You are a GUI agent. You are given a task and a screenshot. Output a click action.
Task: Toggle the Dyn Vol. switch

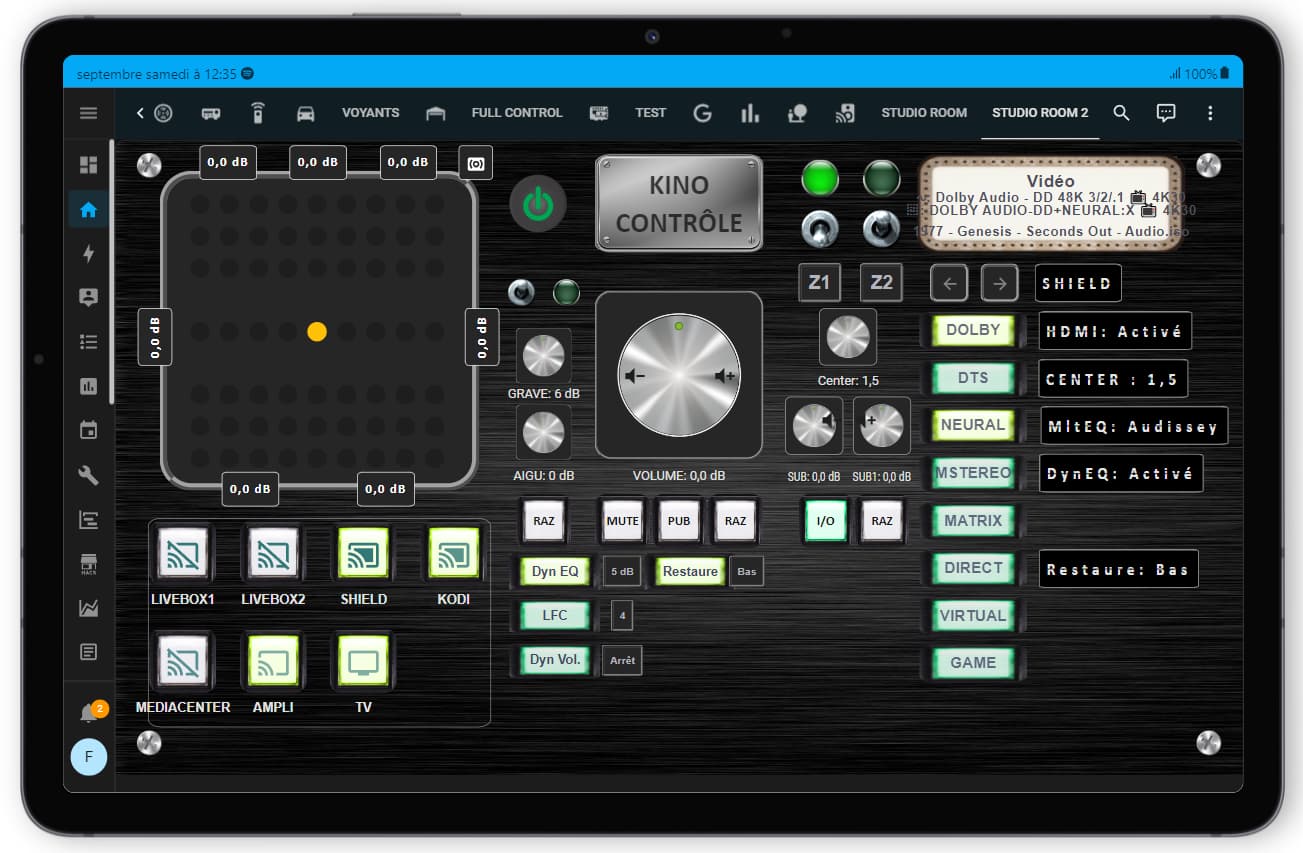pyautogui.click(x=555, y=660)
